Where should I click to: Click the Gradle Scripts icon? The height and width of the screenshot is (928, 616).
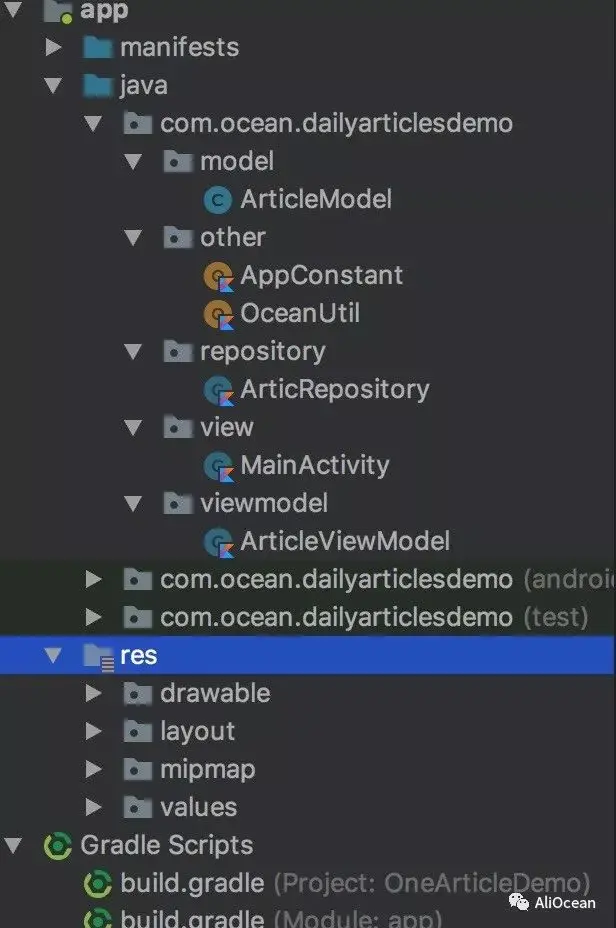[x=58, y=846]
